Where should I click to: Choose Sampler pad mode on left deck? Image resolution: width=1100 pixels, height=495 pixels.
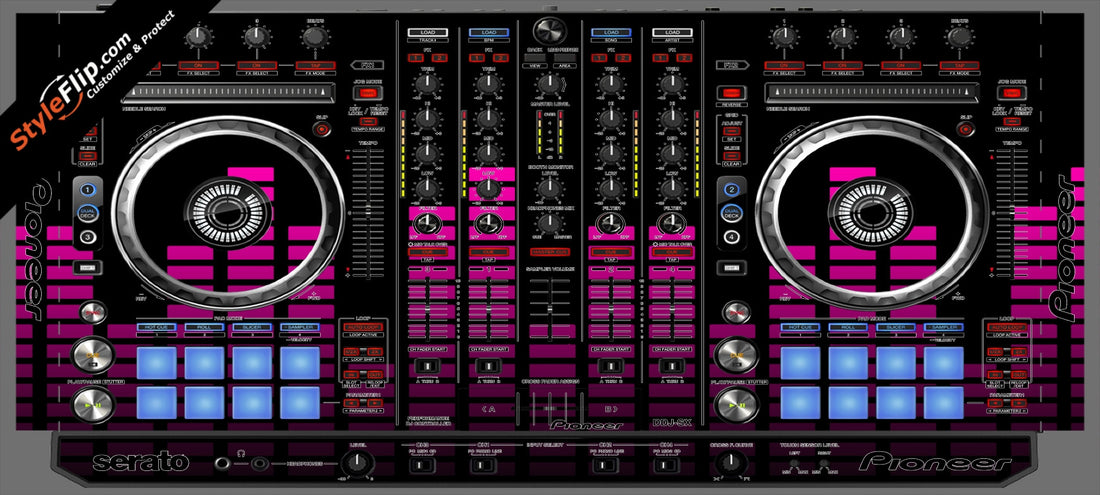pyautogui.click(x=300, y=327)
